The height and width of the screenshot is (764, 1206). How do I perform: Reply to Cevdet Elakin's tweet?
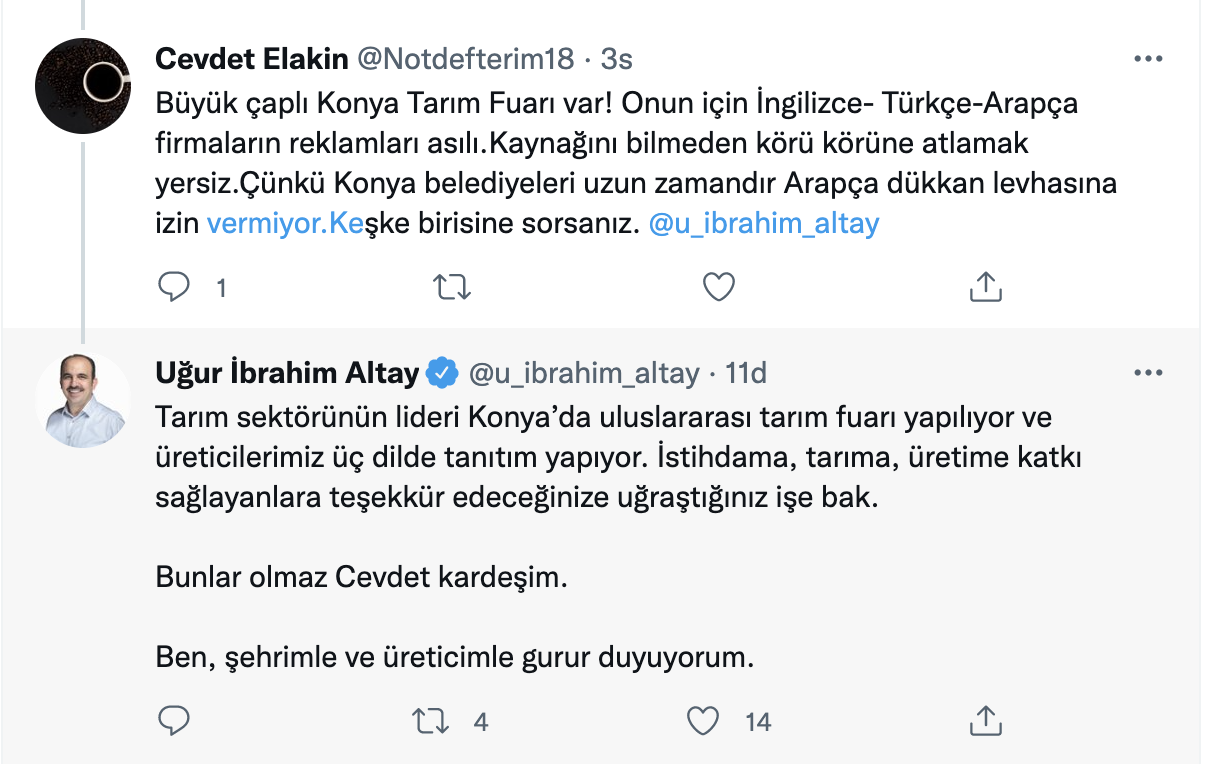175,286
